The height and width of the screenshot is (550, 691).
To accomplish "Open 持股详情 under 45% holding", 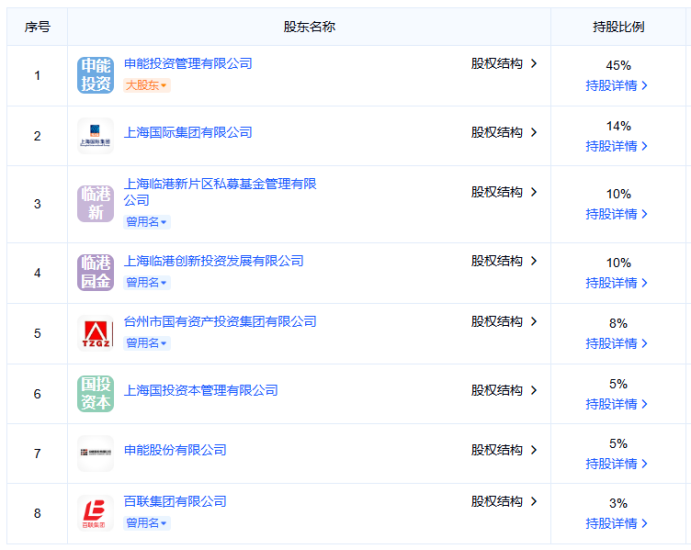I will click(x=617, y=85).
